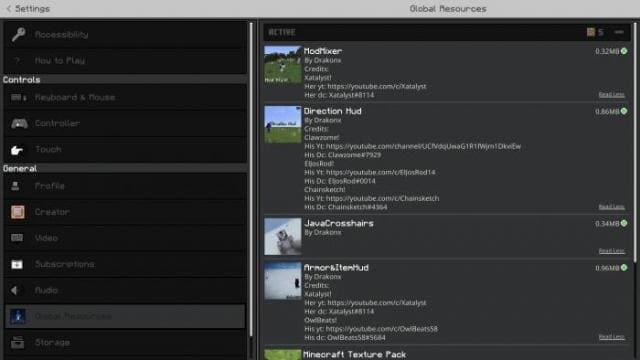Click the OwlBeats58 YouTube link text
Screen dimensions: 640x360
(x=382, y=329)
